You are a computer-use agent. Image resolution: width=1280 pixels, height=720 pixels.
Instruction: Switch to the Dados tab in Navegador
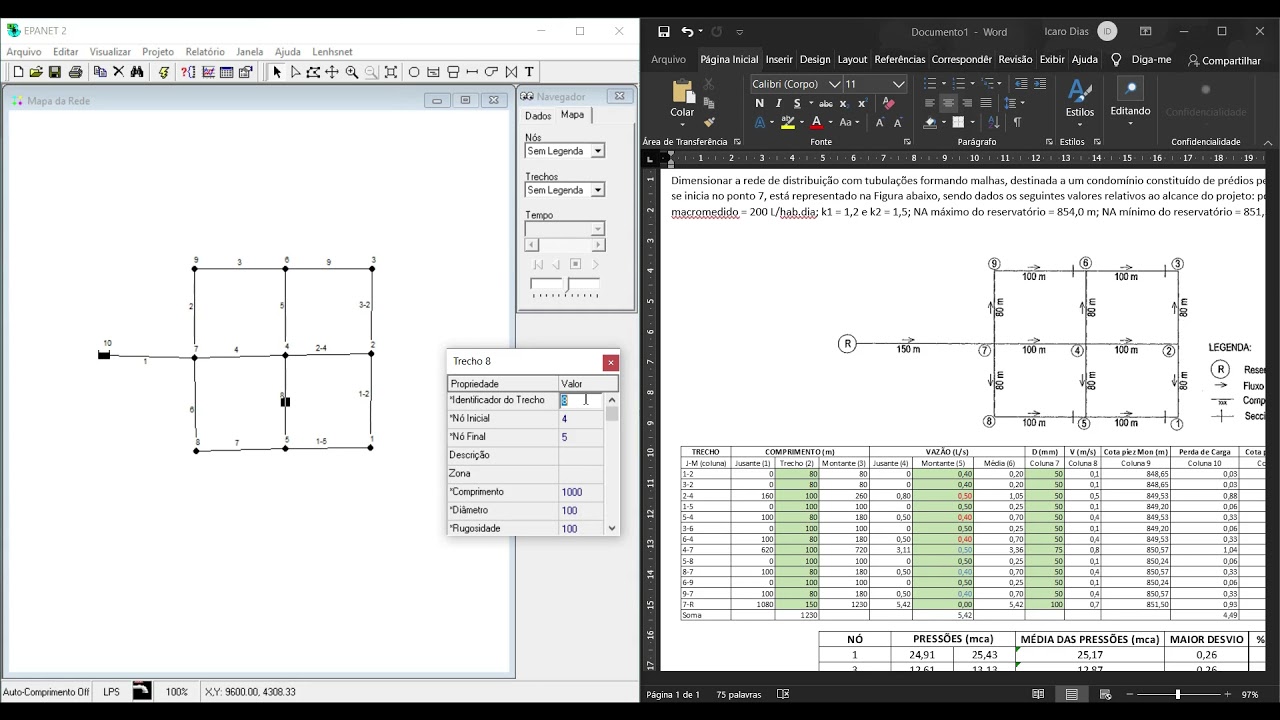[538, 116]
